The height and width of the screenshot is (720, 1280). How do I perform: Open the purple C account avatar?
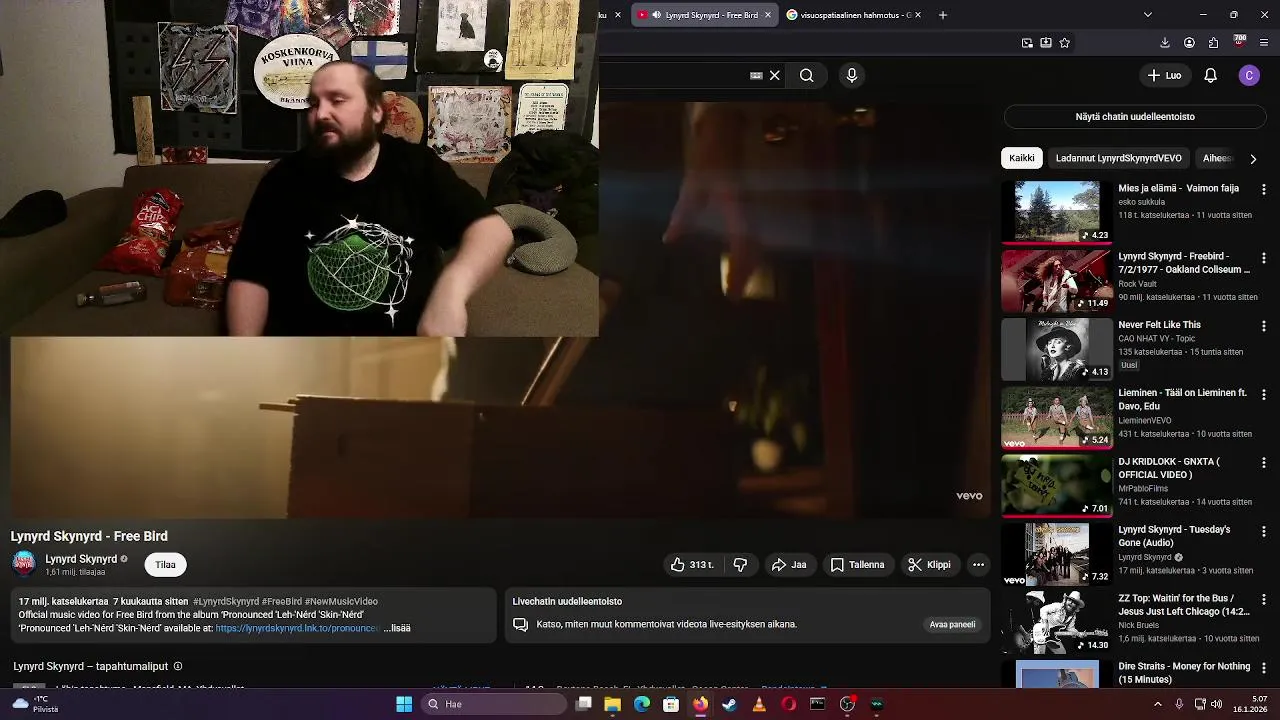pyautogui.click(x=1249, y=75)
